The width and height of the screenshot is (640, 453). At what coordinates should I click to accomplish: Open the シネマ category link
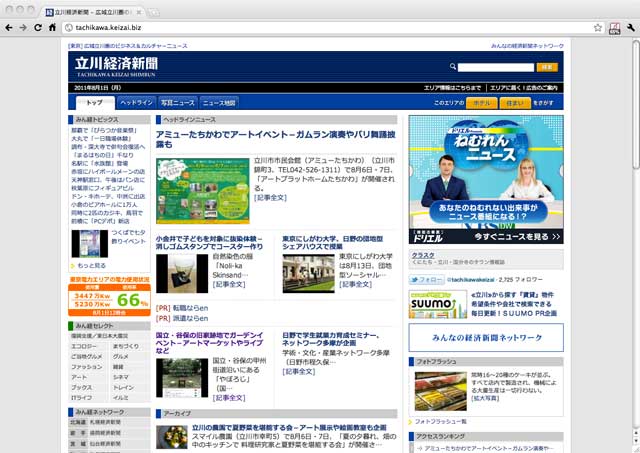[121, 377]
